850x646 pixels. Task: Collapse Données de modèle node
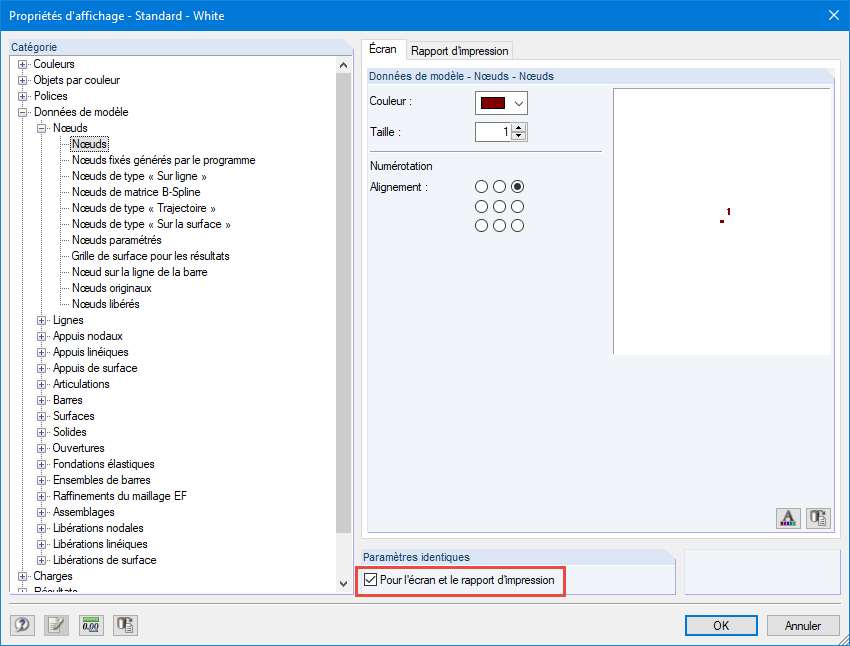point(22,112)
